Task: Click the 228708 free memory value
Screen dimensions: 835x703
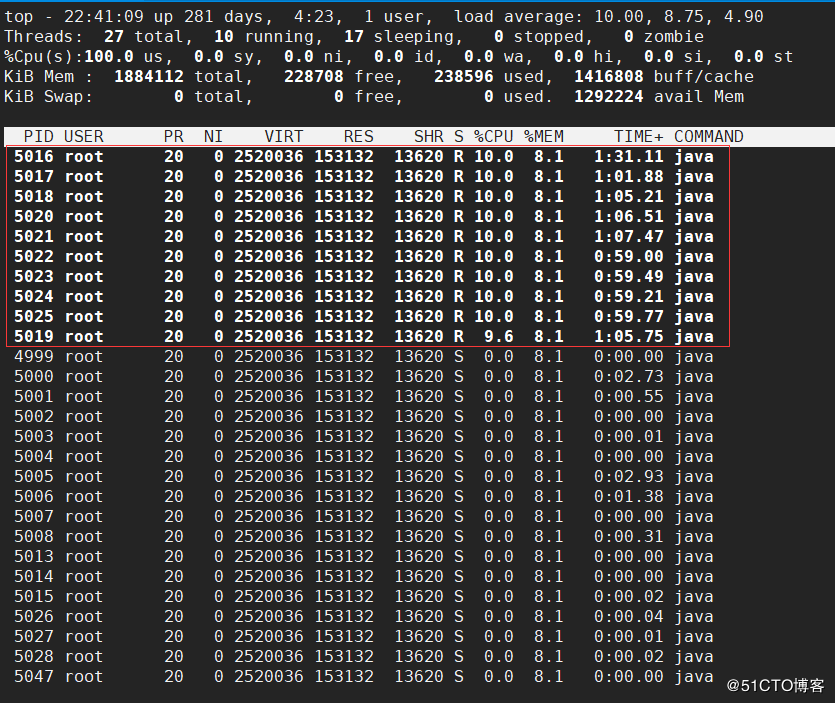Action: (314, 76)
